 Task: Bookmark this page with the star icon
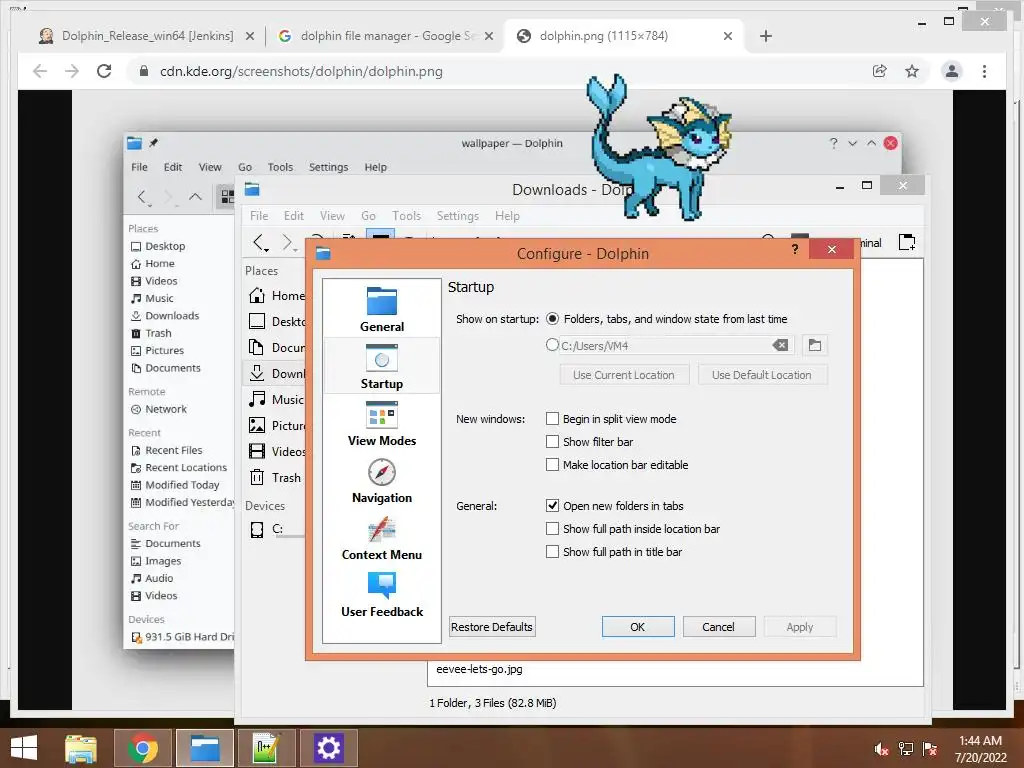[912, 71]
